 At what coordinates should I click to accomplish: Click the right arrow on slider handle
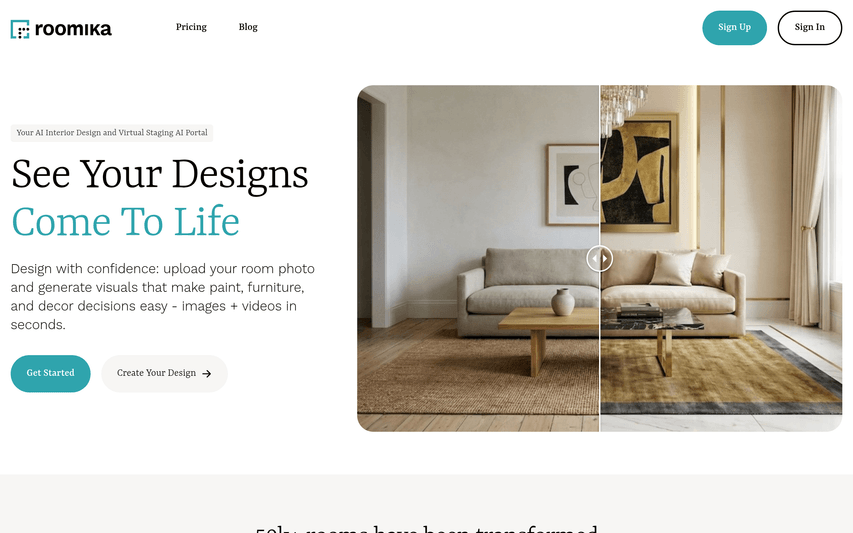point(604,258)
